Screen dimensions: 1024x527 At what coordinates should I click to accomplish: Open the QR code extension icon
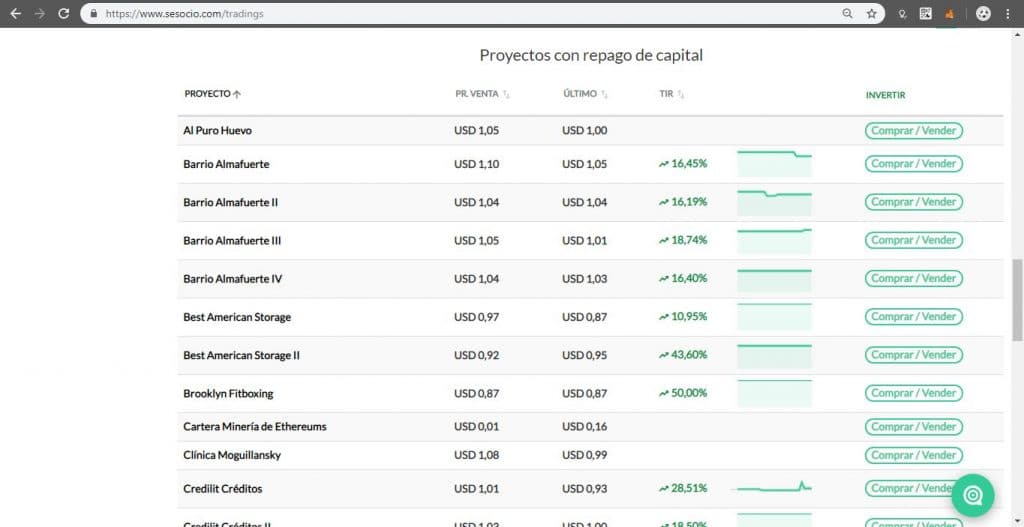pos(925,13)
